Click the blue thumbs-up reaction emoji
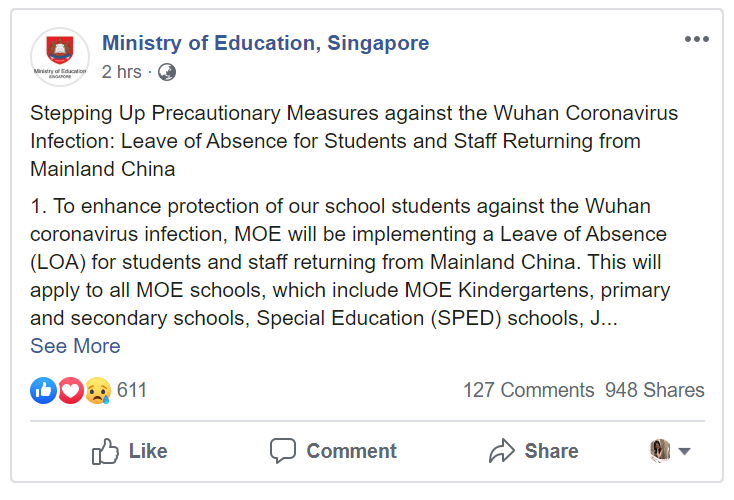 click(x=43, y=390)
